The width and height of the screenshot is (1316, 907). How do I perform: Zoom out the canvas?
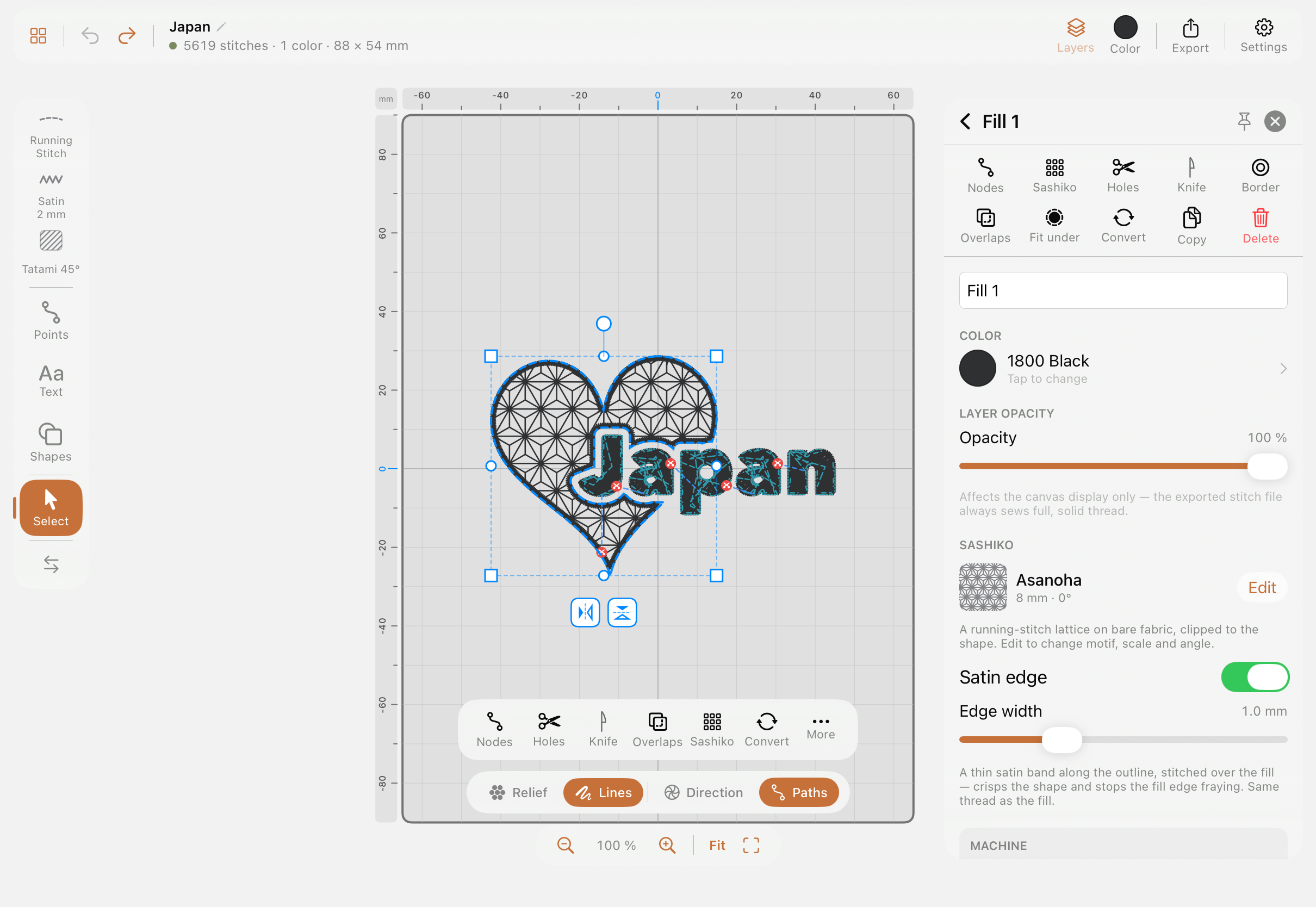(565, 845)
